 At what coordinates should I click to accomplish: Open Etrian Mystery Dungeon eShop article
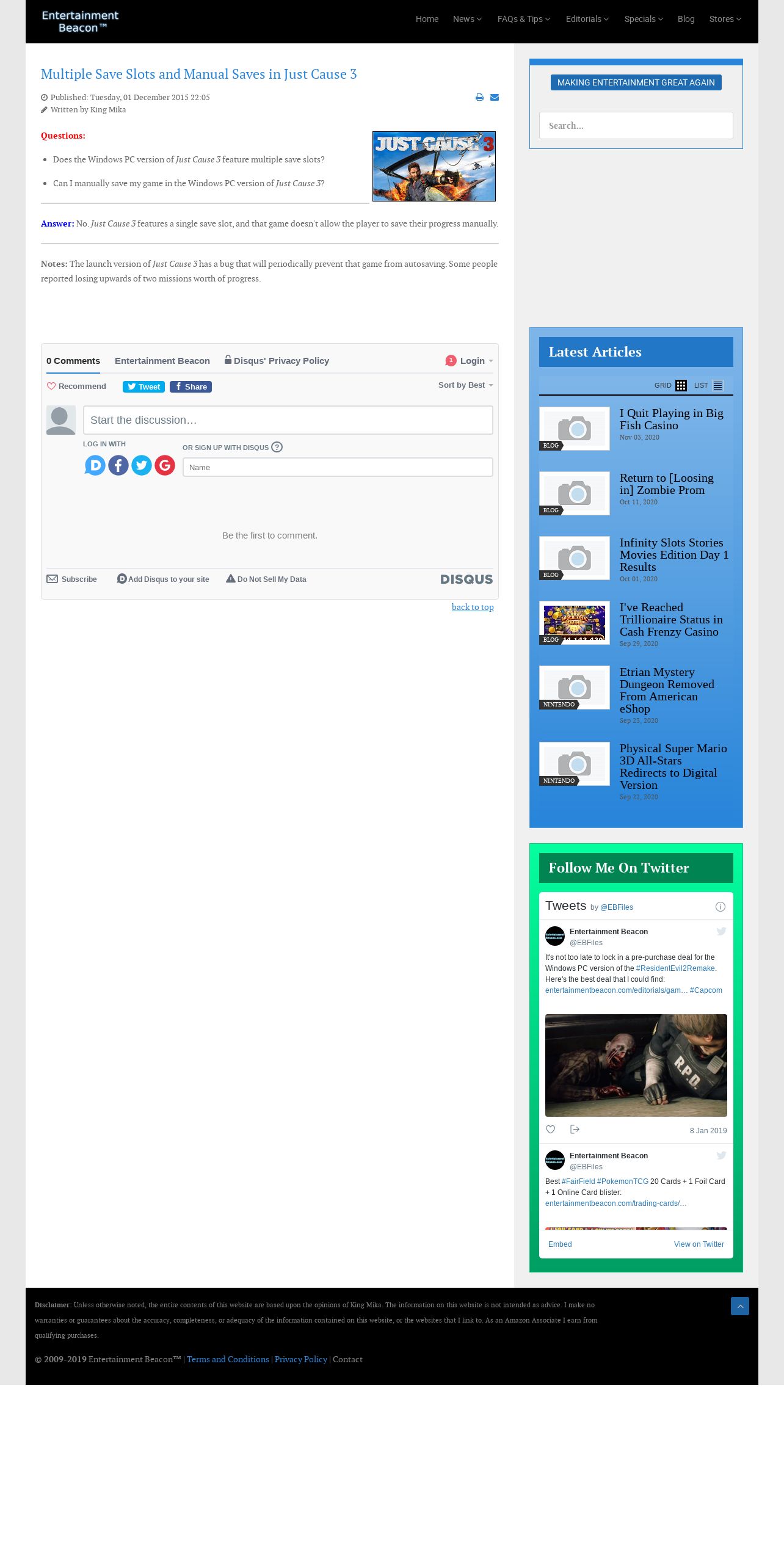click(667, 691)
